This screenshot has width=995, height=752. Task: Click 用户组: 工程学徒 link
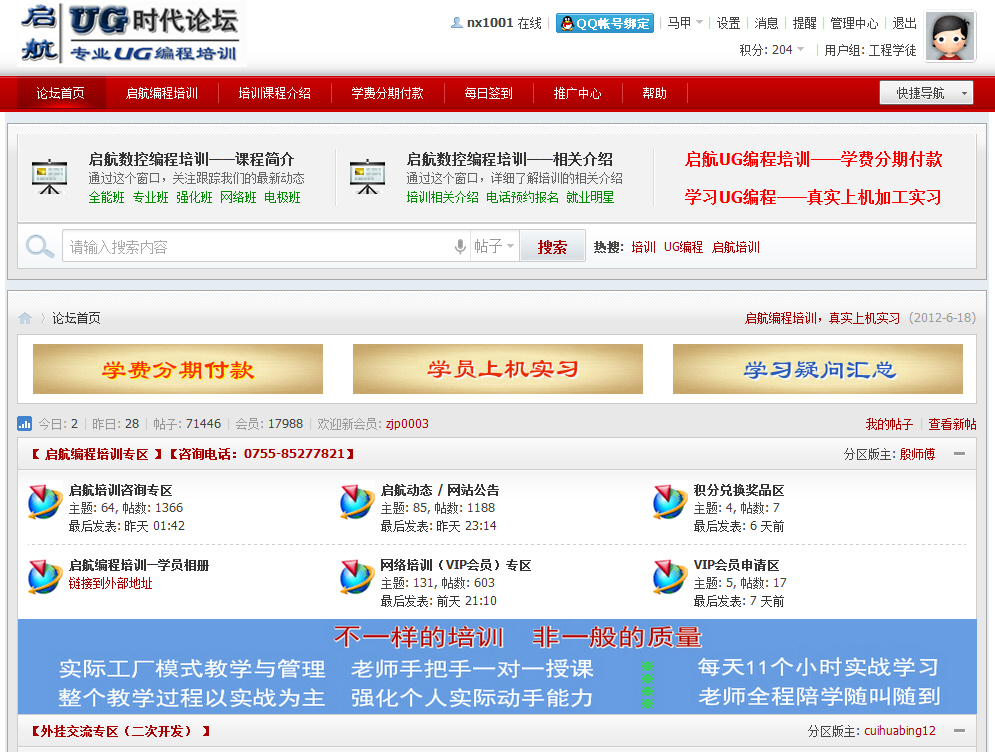[870, 50]
